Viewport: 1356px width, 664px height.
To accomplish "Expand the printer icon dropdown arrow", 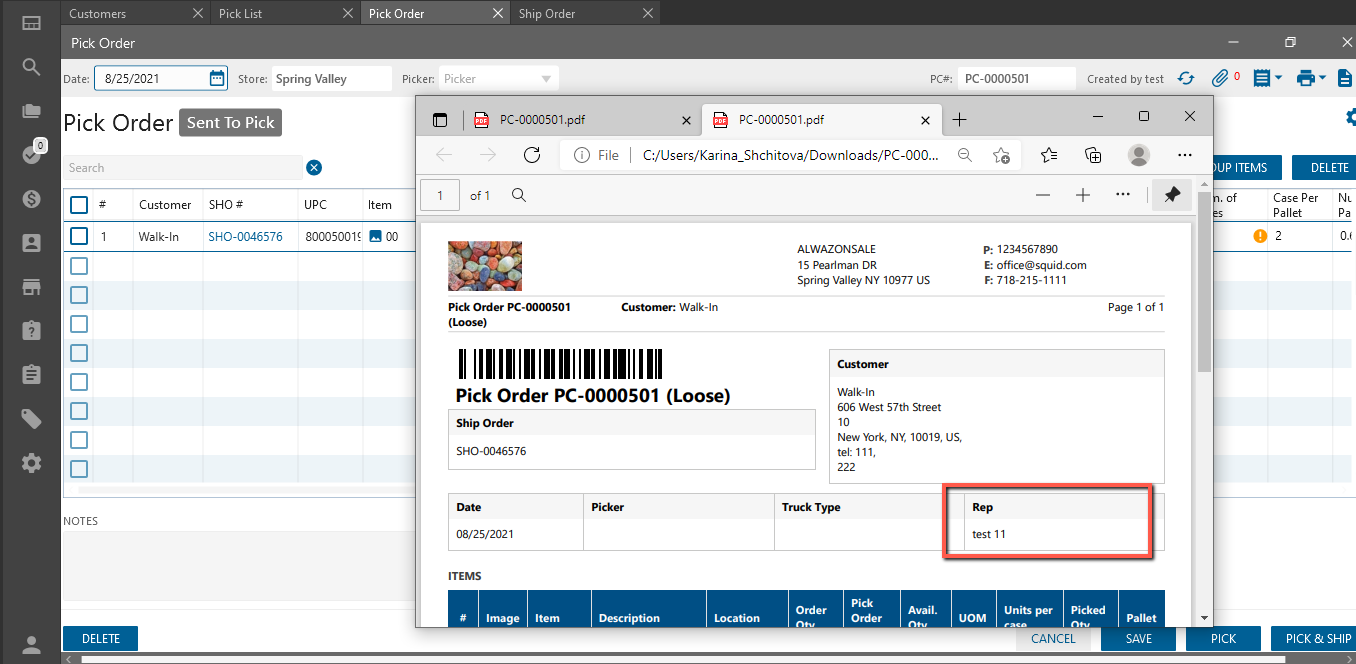I will click(x=1323, y=78).
